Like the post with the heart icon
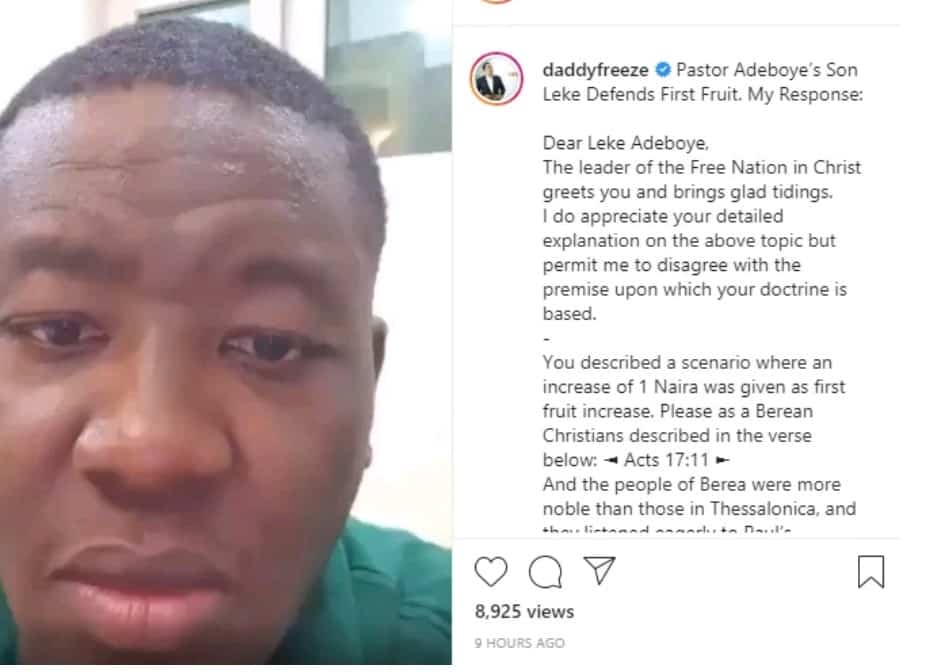Screen dimensions: 937x672 pos(491,571)
